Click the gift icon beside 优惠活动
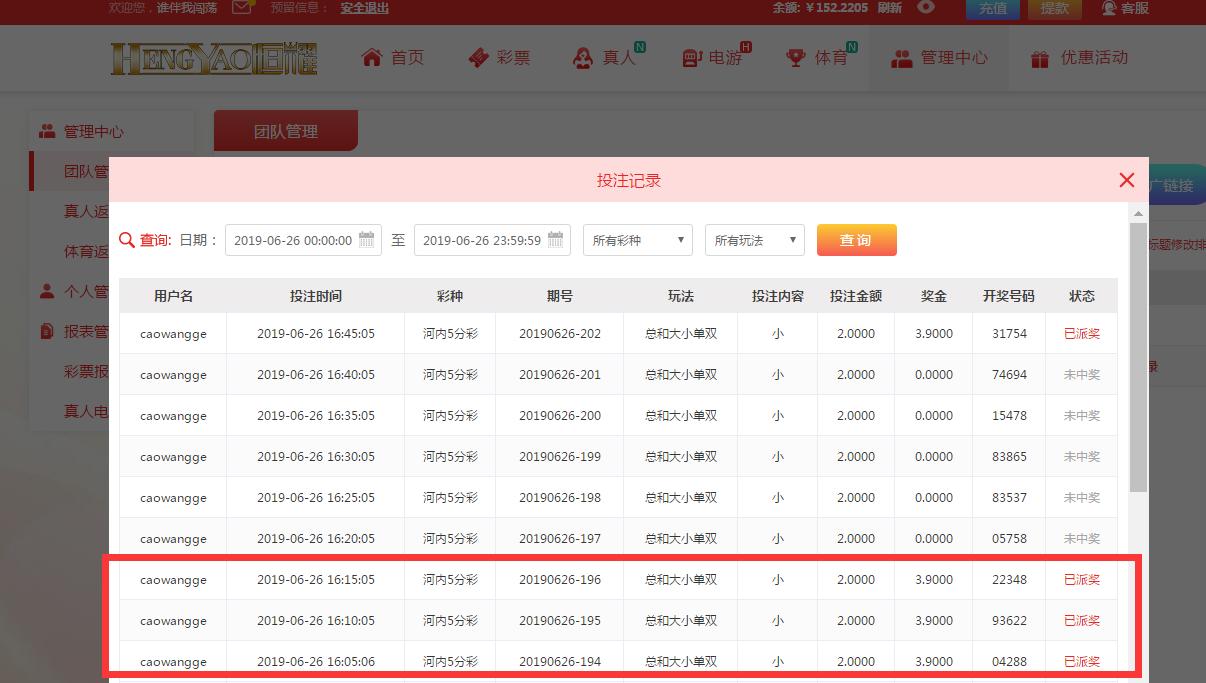This screenshot has width=1206, height=683. point(1040,59)
